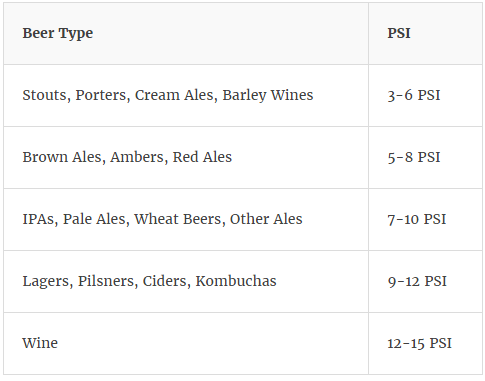Select the Wine row cell
The image size is (485, 381).
(x=186, y=343)
